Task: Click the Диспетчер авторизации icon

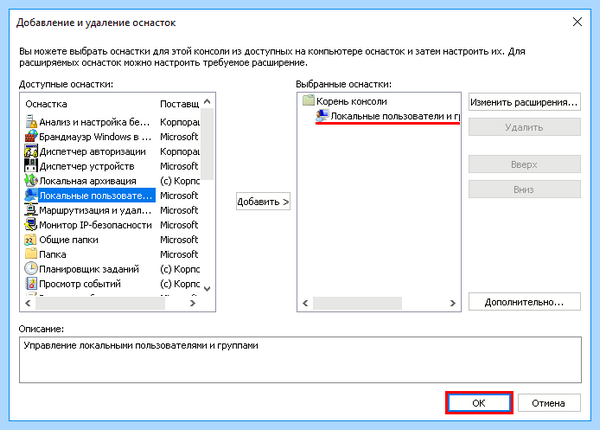Action: coord(31,151)
